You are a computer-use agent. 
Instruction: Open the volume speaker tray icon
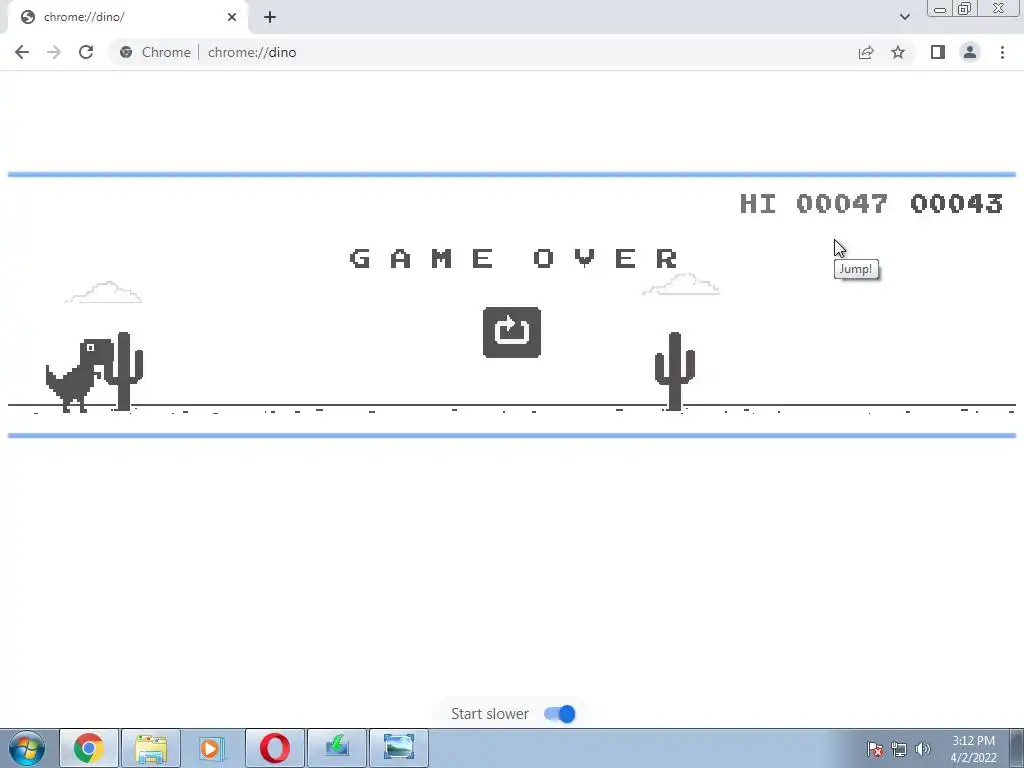pos(923,749)
